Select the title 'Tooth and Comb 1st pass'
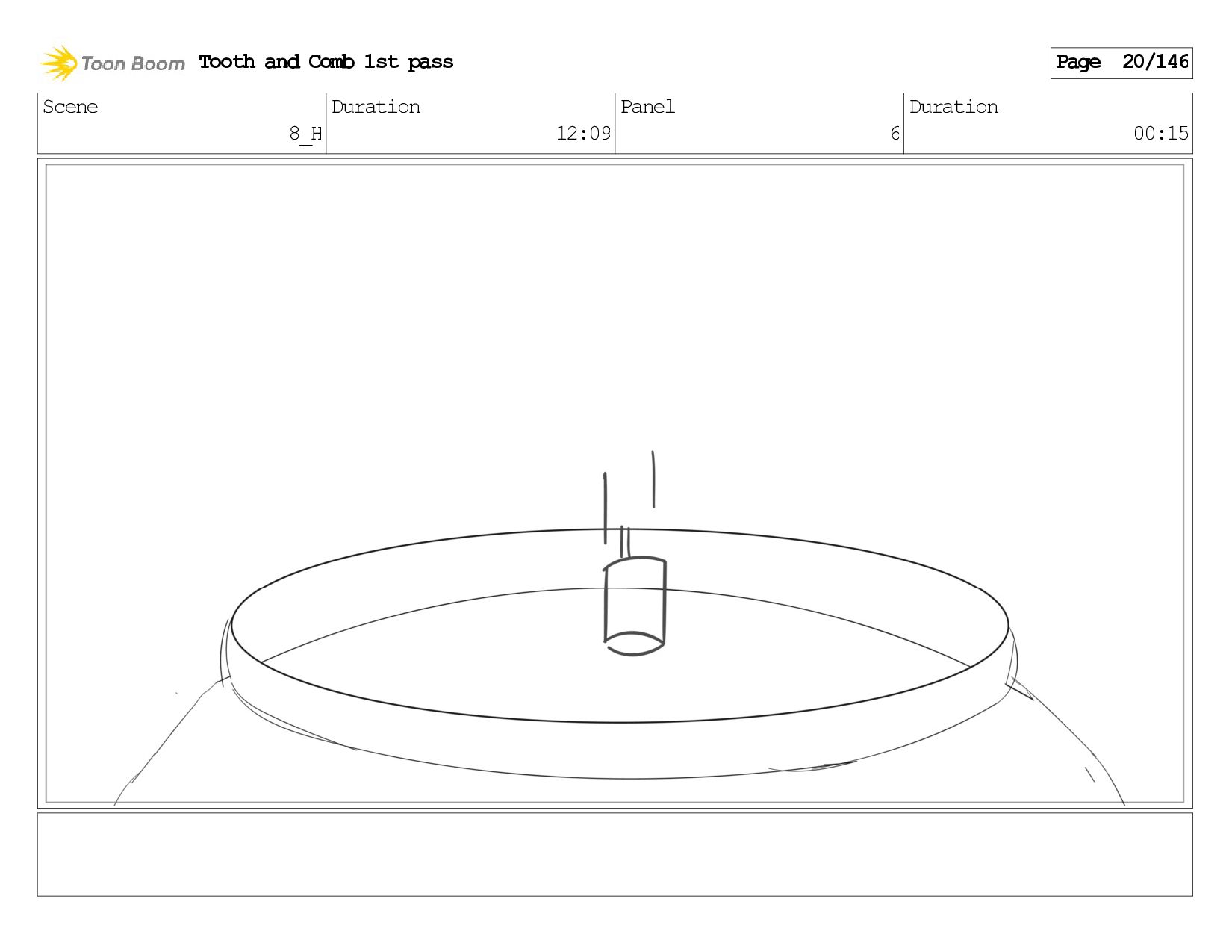The image size is (1232, 952). point(326,62)
